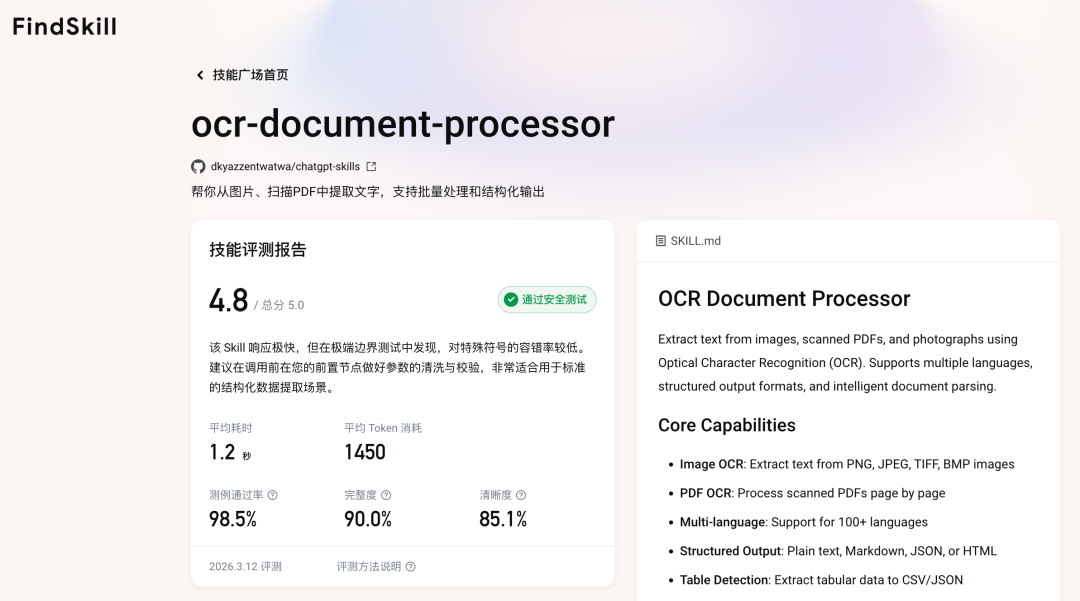Click the green checkmark icon in the safety badge
The image size is (1080, 601).
tap(511, 299)
